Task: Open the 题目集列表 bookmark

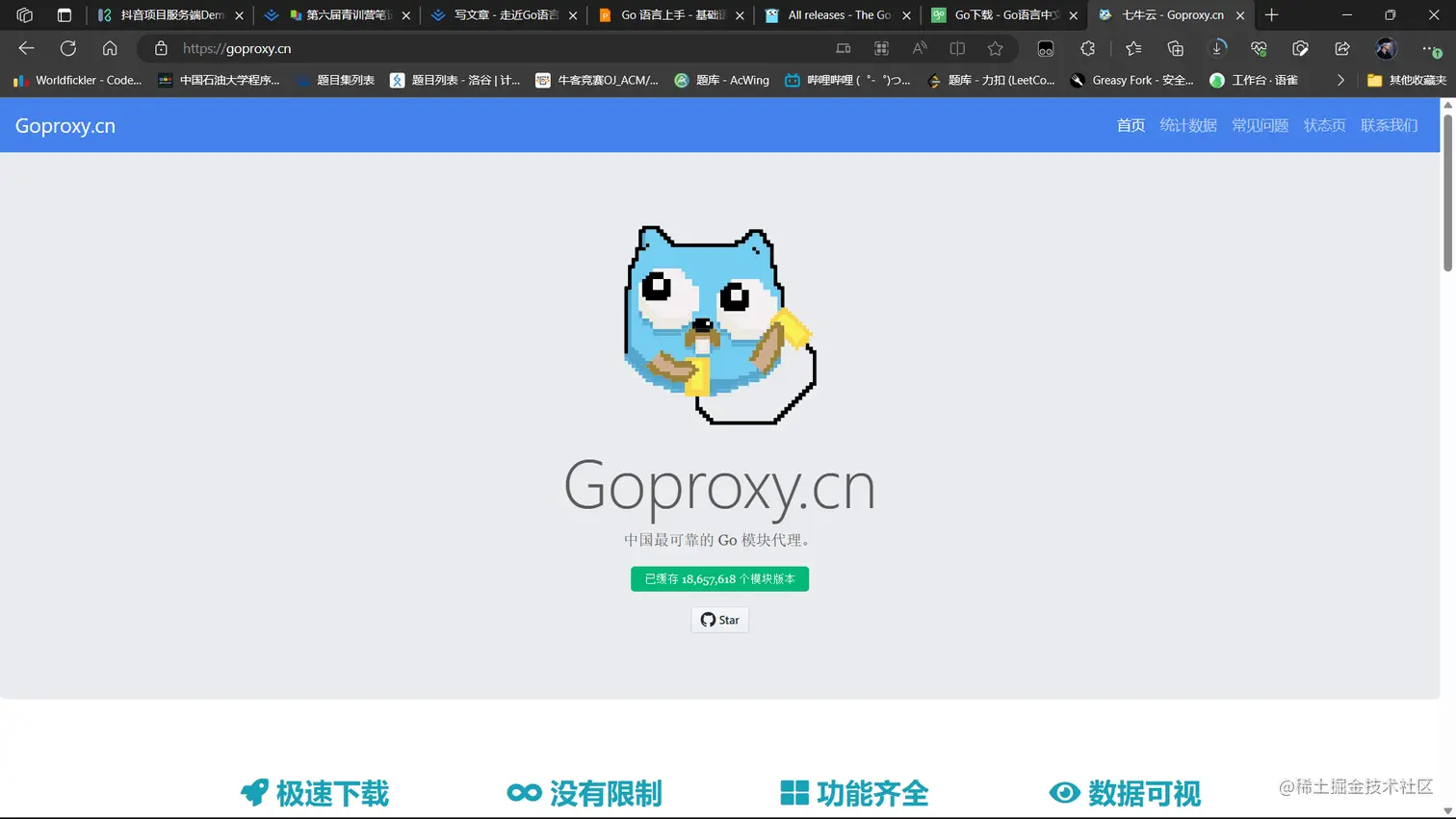Action: point(336,80)
